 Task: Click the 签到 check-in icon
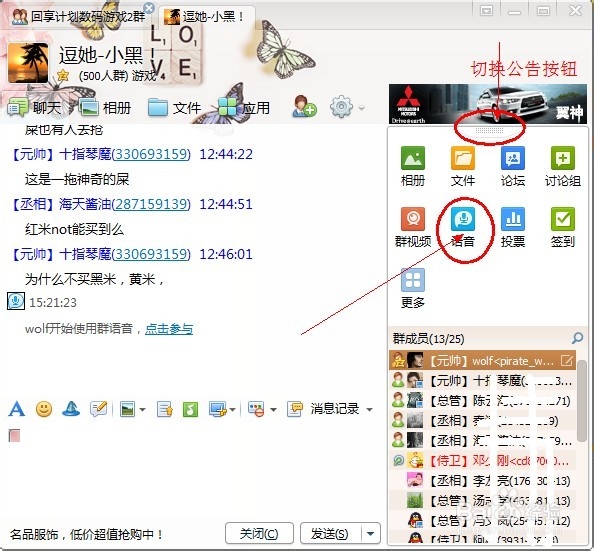tap(563, 219)
